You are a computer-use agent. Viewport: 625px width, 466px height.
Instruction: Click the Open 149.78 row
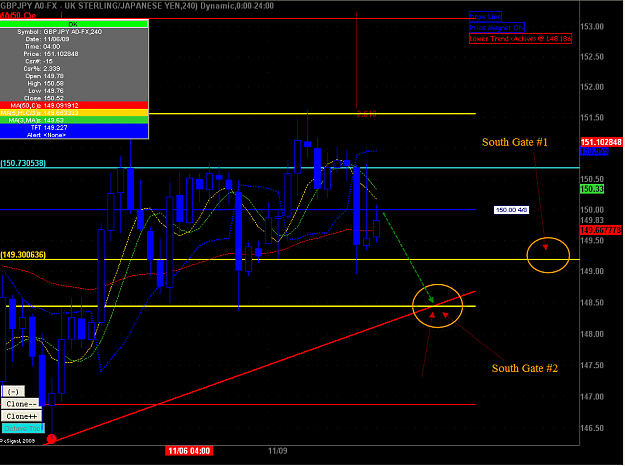pos(74,76)
